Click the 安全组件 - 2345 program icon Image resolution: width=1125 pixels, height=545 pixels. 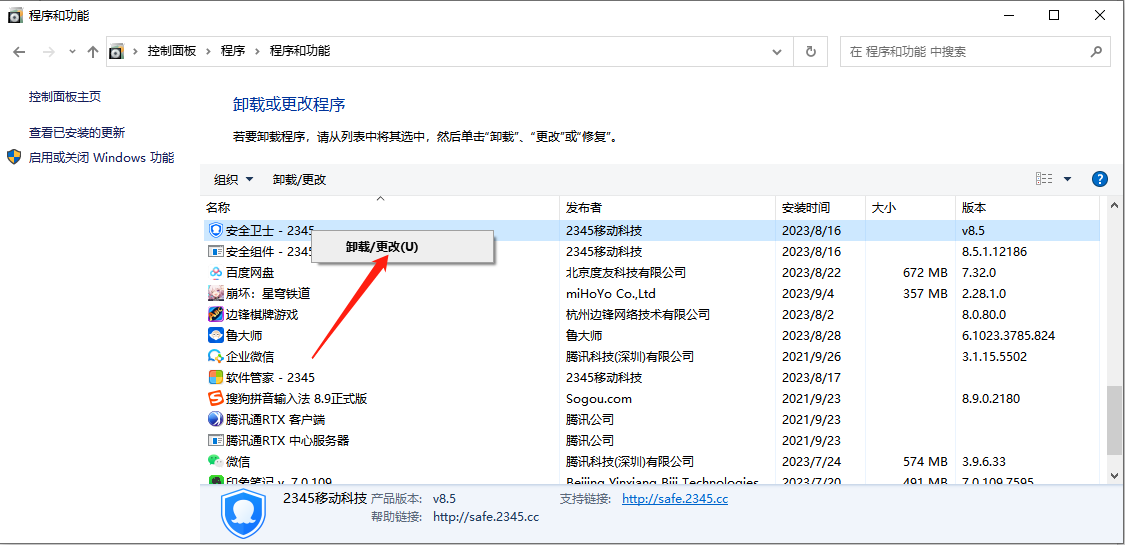(x=216, y=252)
